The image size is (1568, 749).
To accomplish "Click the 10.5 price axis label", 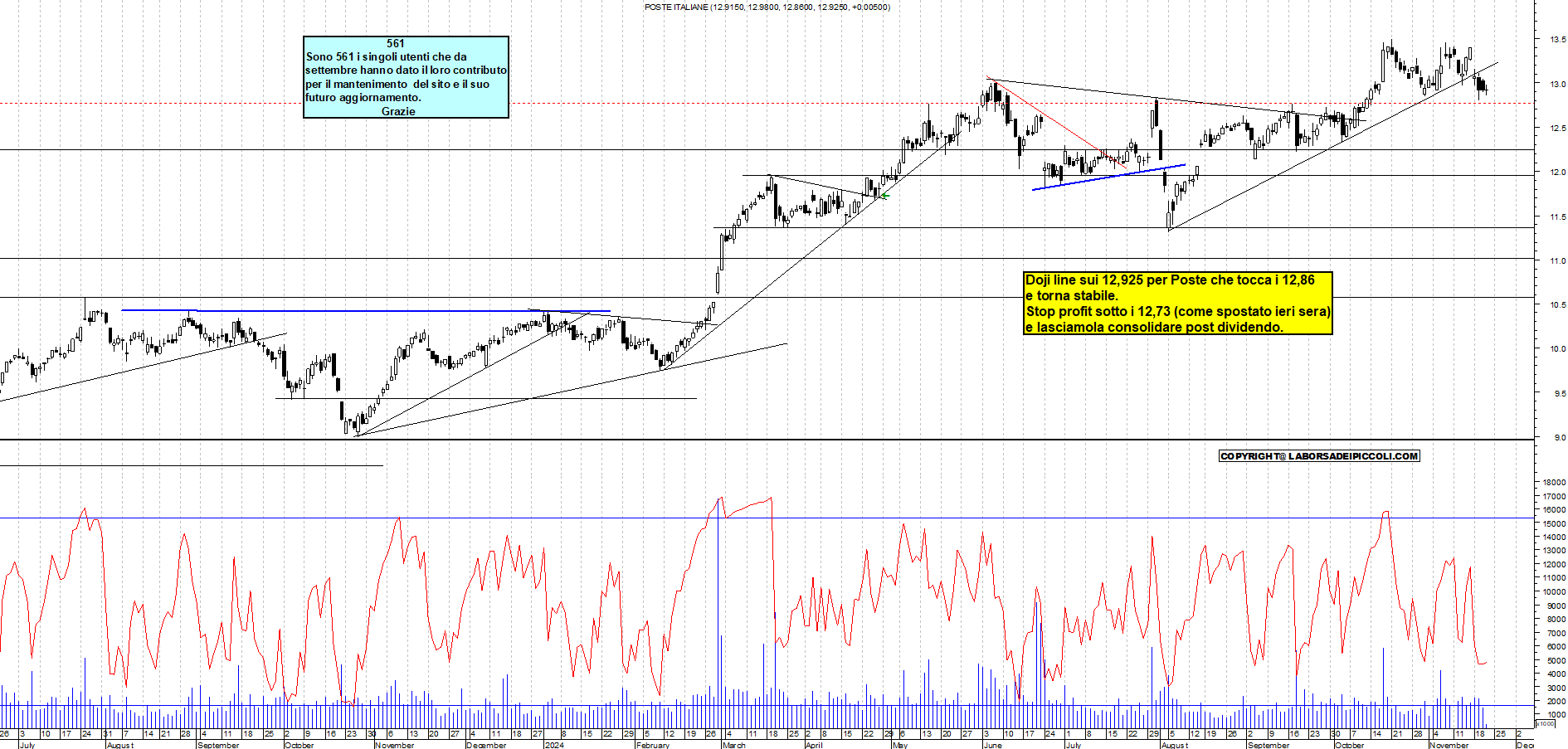I will (1557, 304).
